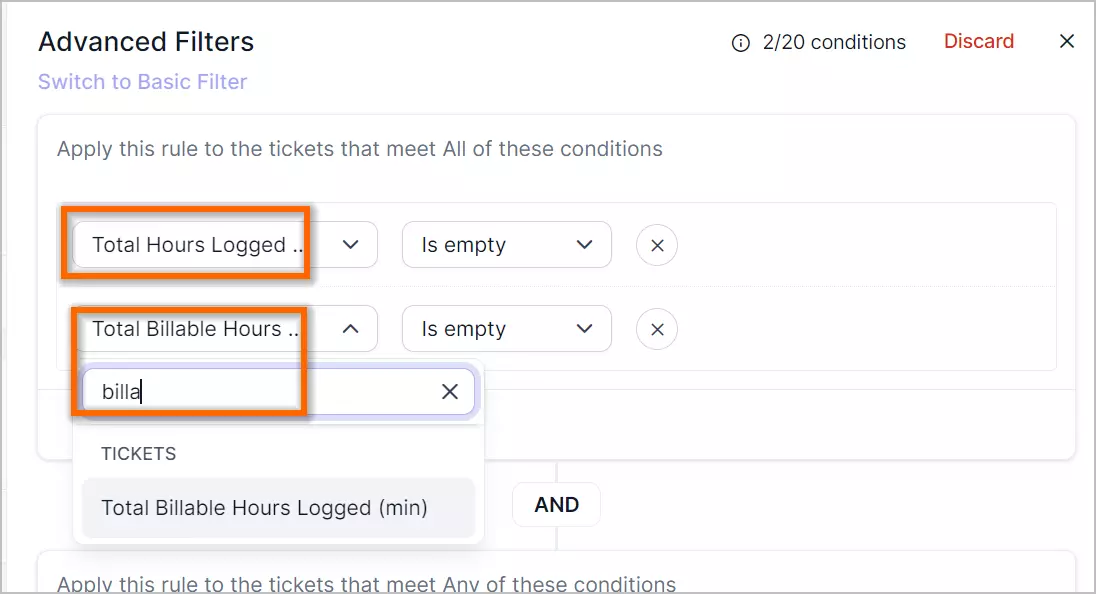Click the Total Billable Hours field label
The image size is (1096, 594).
(196, 329)
